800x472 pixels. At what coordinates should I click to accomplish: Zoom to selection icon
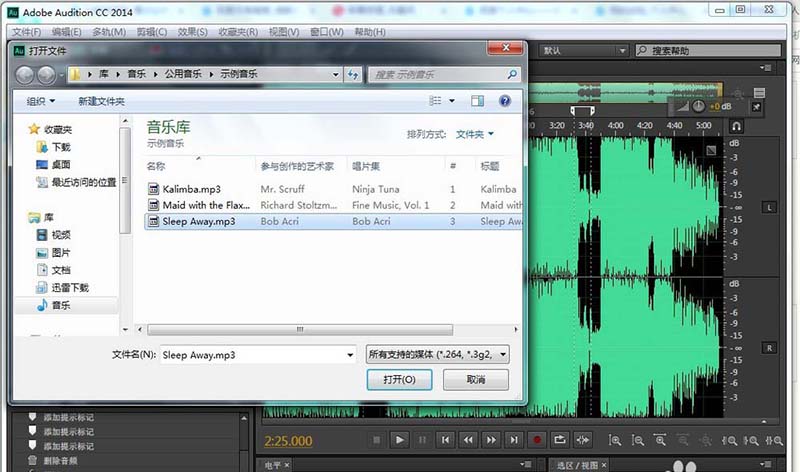(774, 440)
